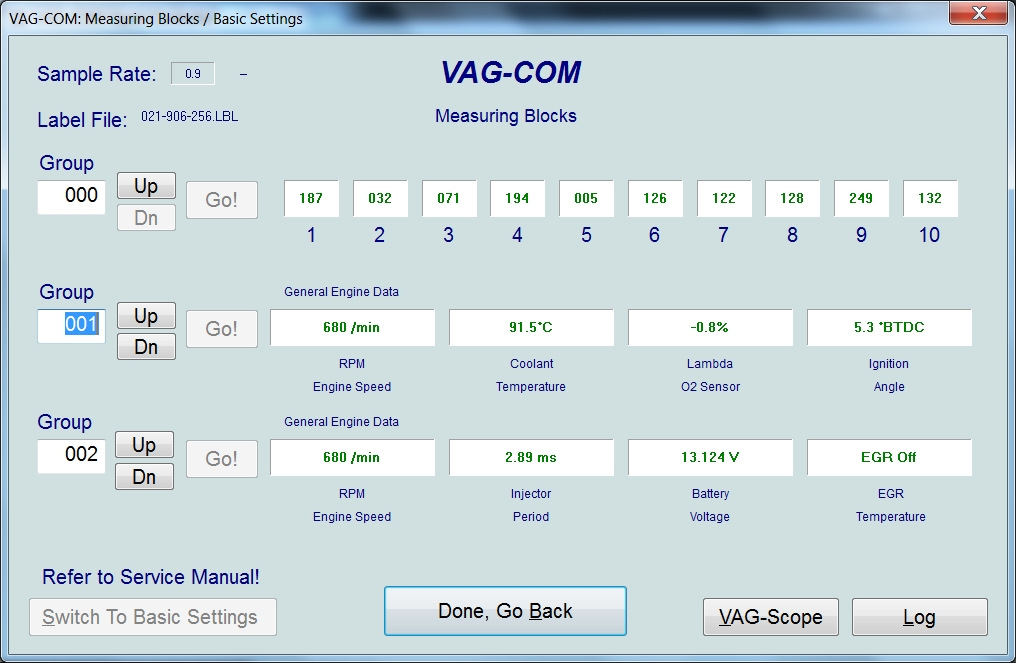Image resolution: width=1016 pixels, height=663 pixels.
Task: Select block 2 value 032
Action: (380, 198)
